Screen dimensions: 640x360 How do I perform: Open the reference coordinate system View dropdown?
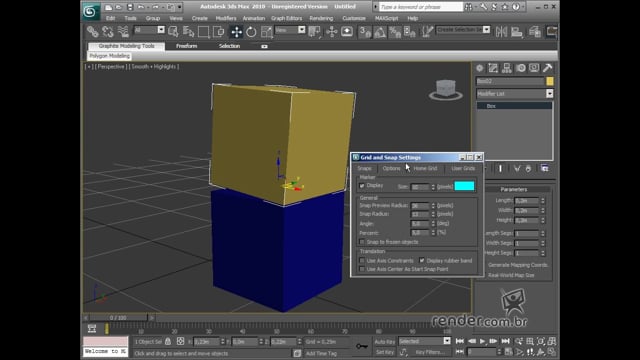coord(301,30)
